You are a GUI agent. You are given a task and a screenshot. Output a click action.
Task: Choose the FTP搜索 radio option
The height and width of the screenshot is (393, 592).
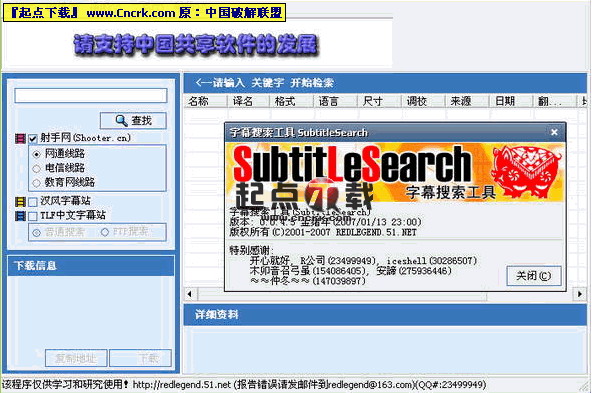point(105,232)
